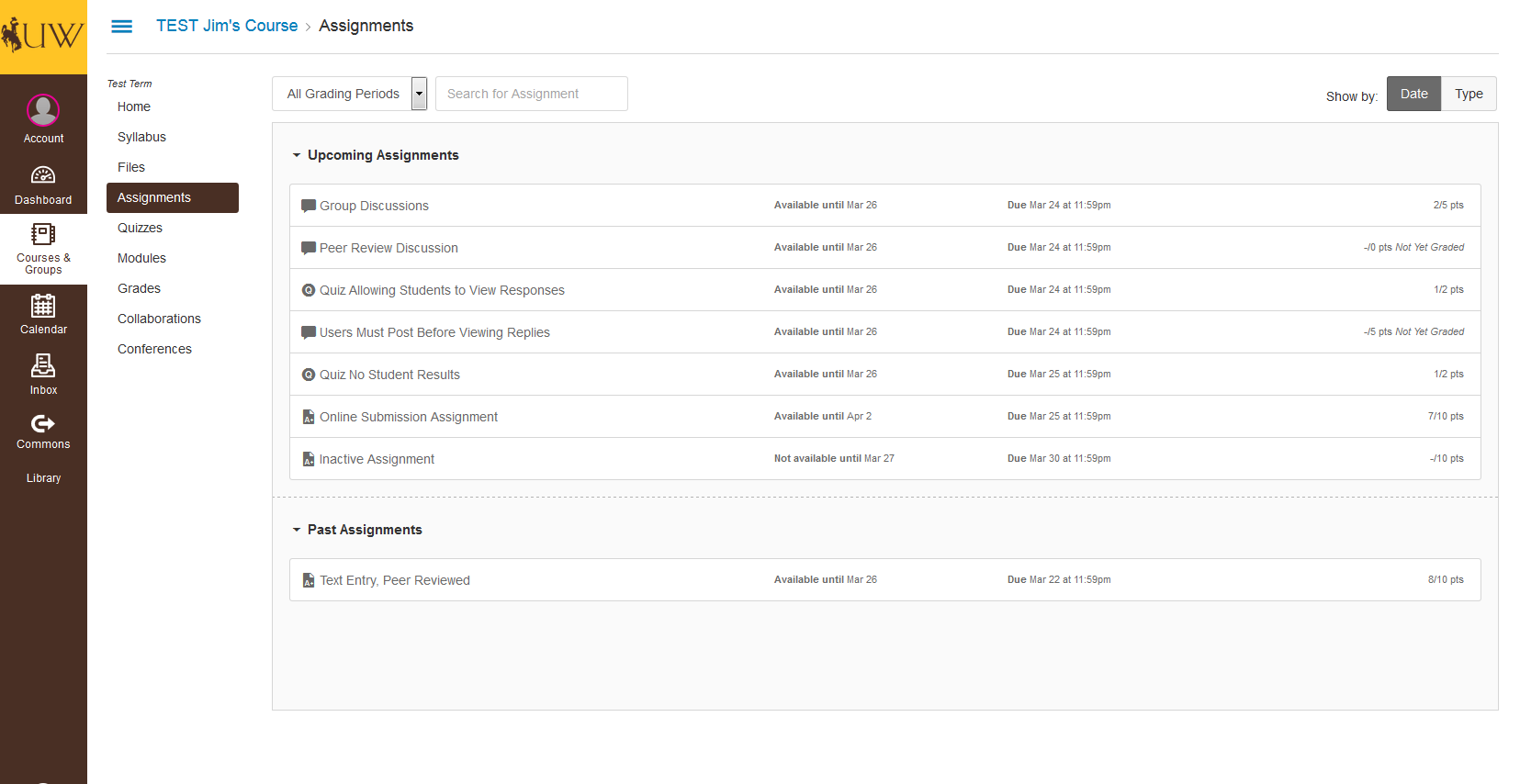Open the Grades page
This screenshot has width=1520, height=784.
[139, 288]
